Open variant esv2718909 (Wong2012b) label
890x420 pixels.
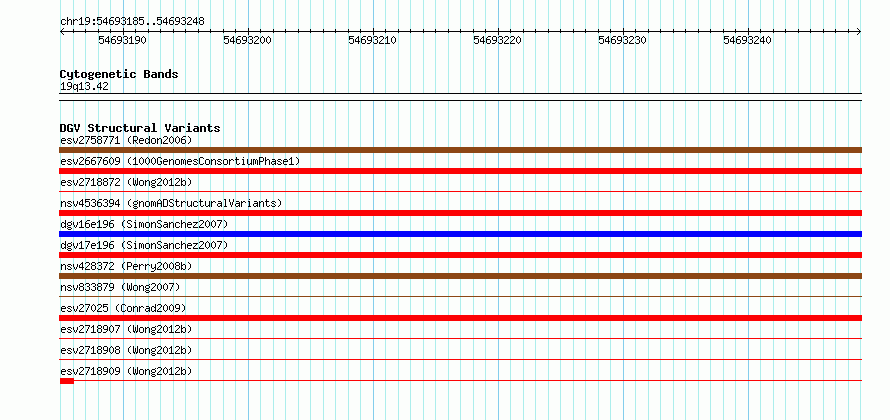pos(126,371)
